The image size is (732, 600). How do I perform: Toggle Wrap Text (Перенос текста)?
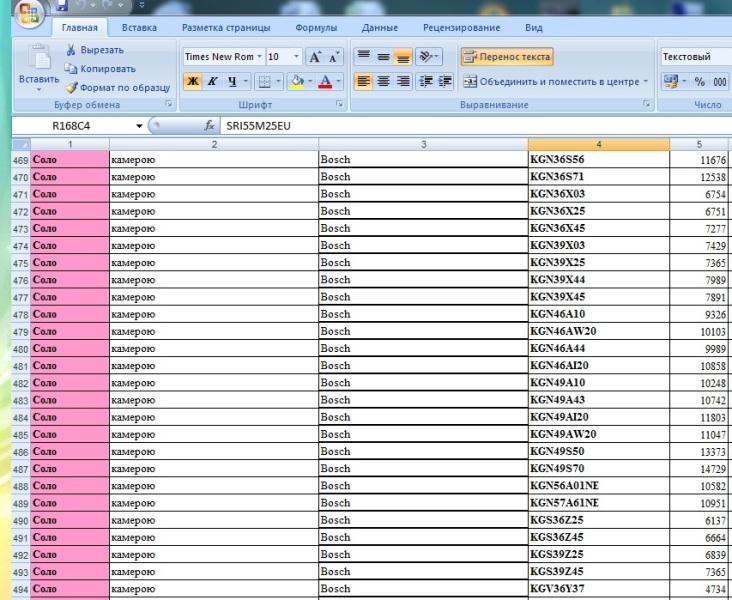point(507,56)
